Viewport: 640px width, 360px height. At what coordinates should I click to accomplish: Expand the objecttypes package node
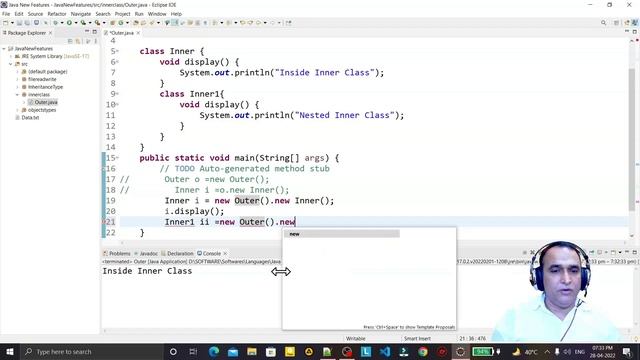(18, 110)
